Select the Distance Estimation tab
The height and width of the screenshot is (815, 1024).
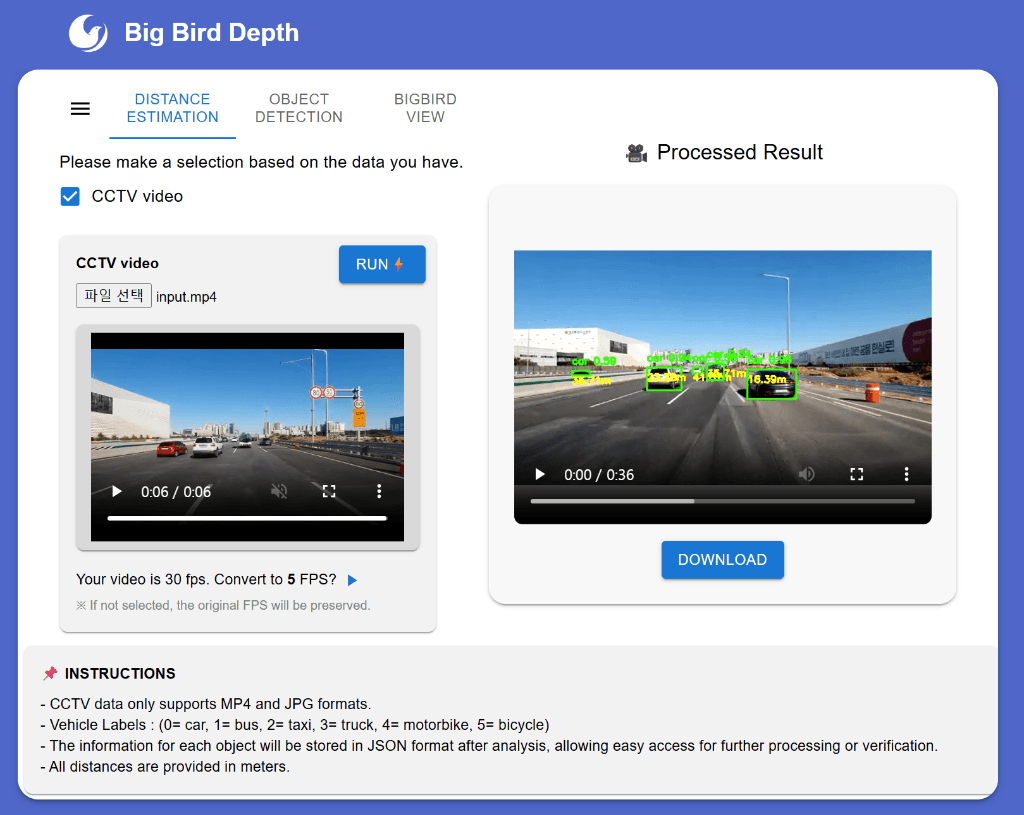click(172, 108)
